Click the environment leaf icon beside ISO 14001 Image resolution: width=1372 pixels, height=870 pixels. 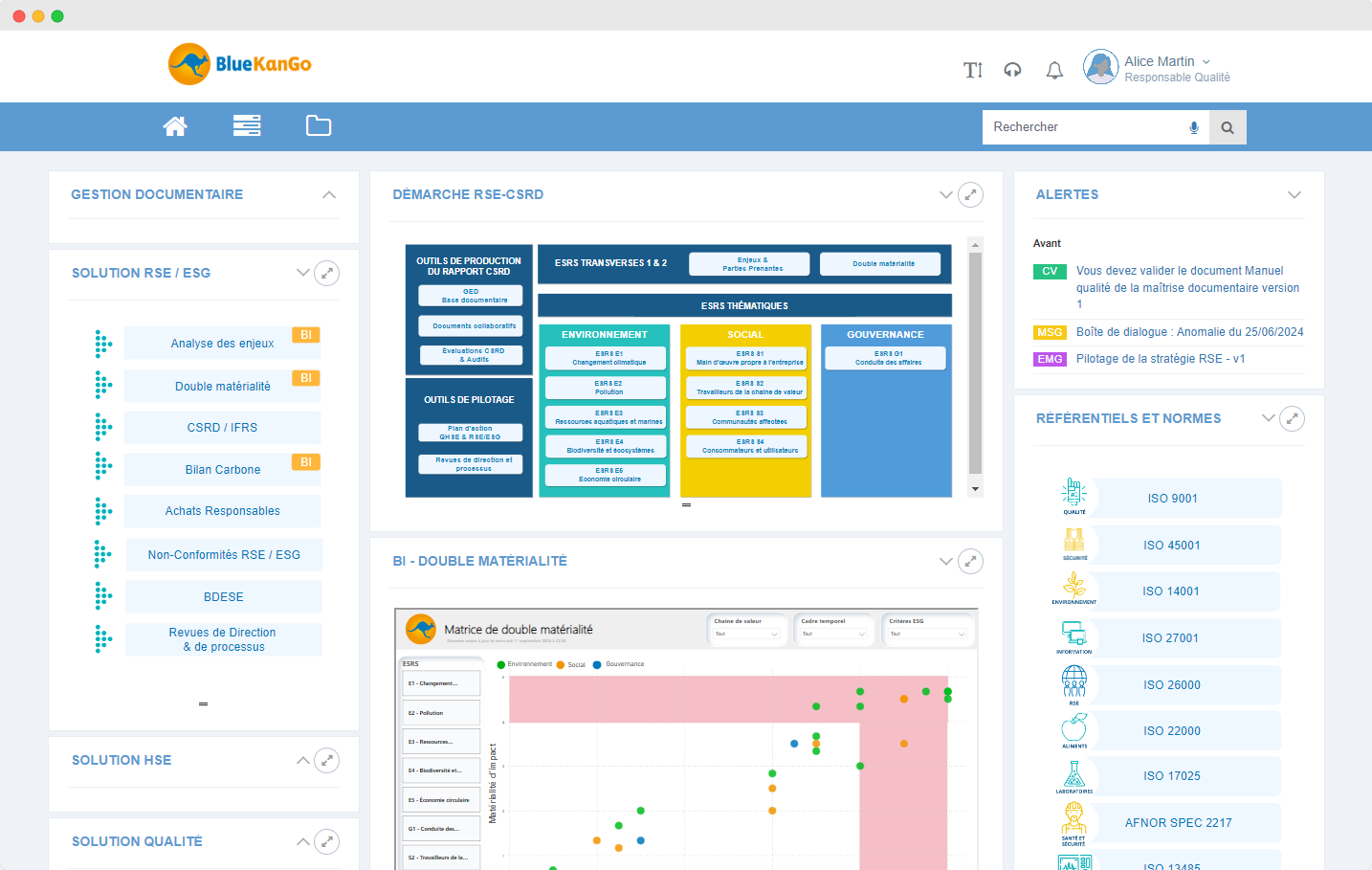click(x=1073, y=588)
